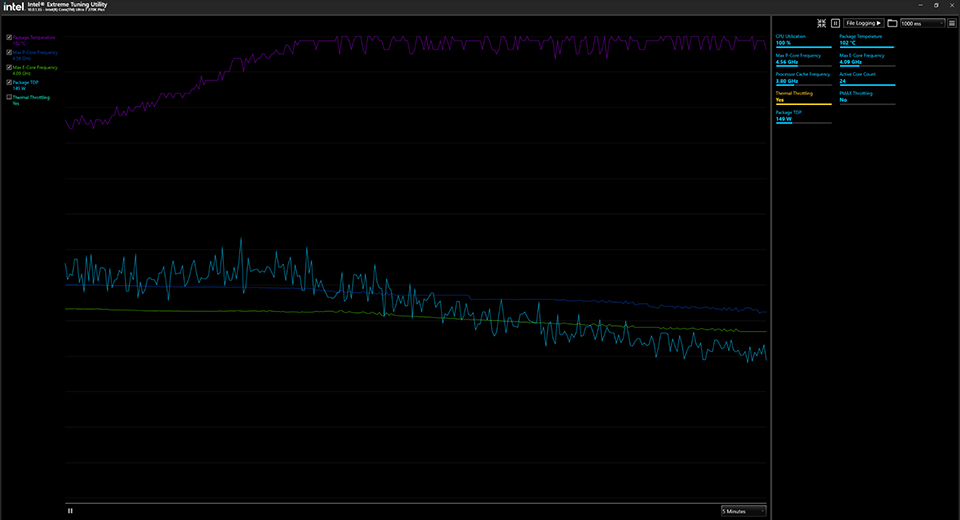This screenshot has height=520, width=960.
Task: Select the CPU Utilization 100 % monitor tile
Action: (x=803, y=40)
